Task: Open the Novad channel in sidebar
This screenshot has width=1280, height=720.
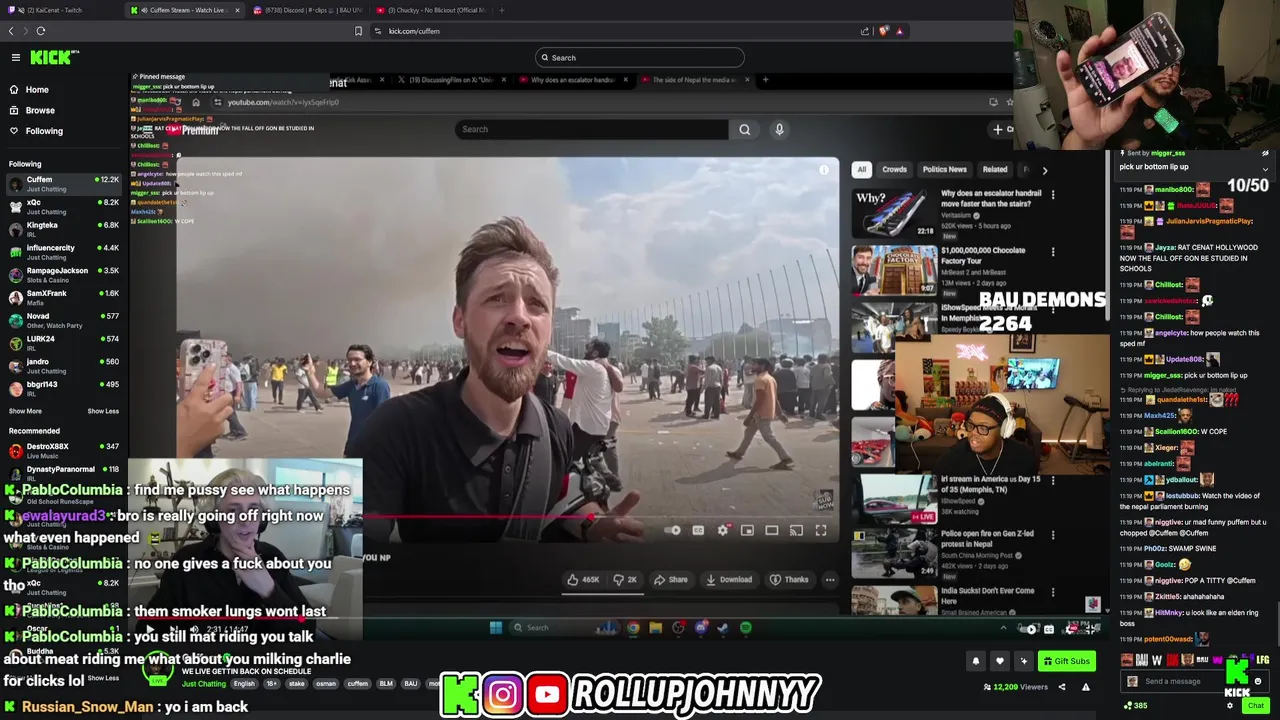Action: 63,320
